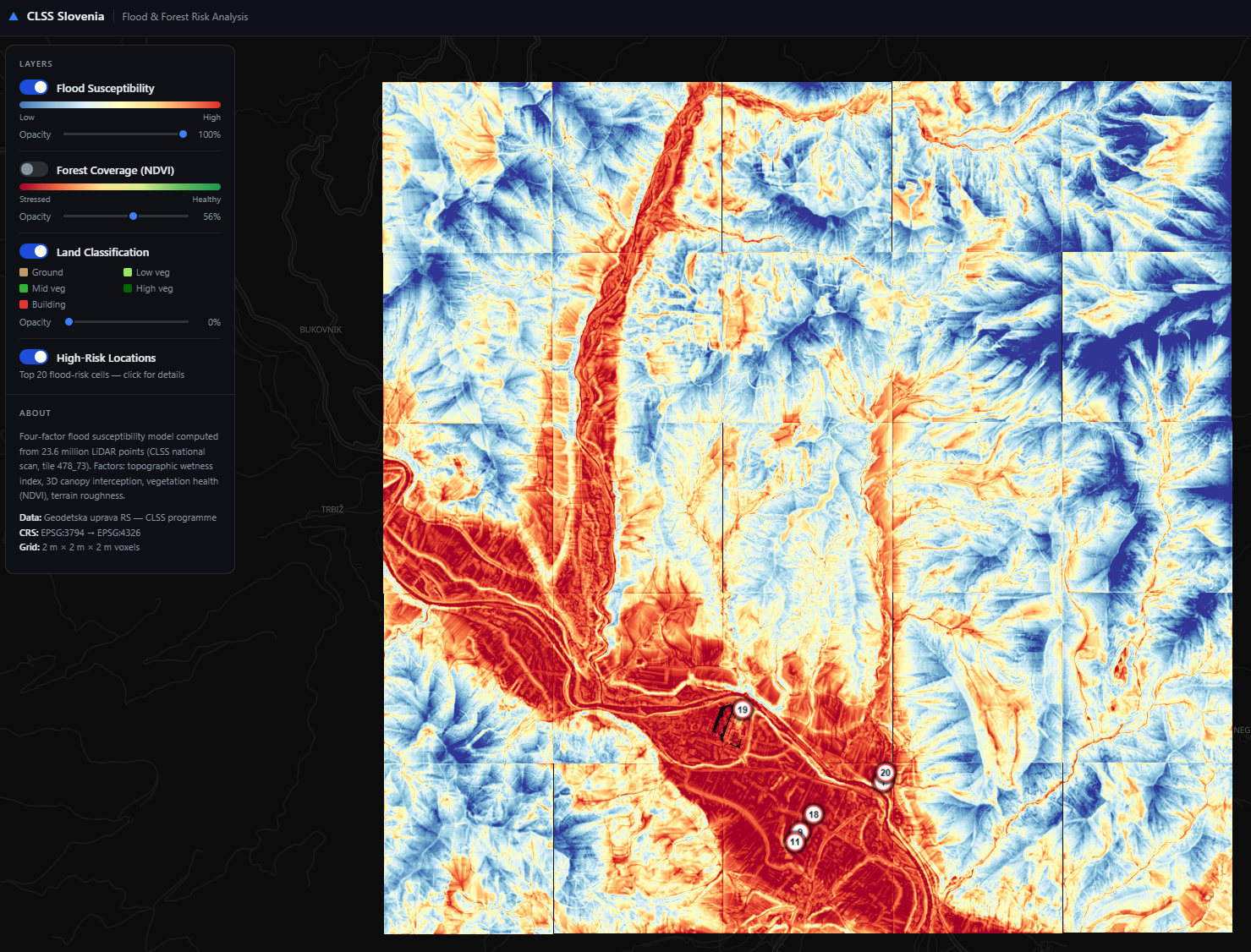Viewport: 1251px width, 952px height.
Task: Click the 'Land Classification' layer label
Action: pos(102,252)
